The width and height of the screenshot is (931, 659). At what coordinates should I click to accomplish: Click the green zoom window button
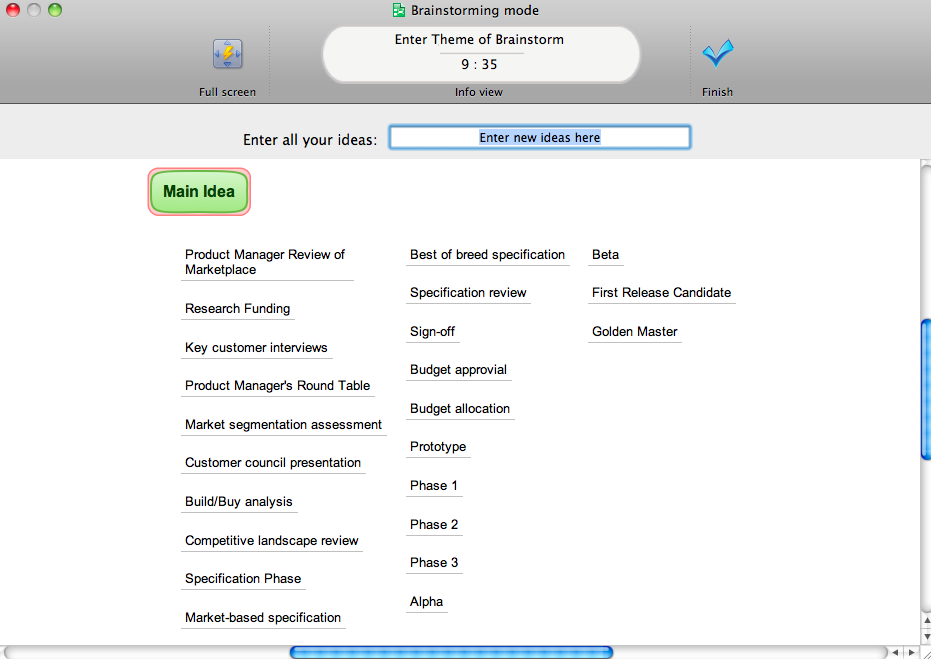[x=55, y=9]
